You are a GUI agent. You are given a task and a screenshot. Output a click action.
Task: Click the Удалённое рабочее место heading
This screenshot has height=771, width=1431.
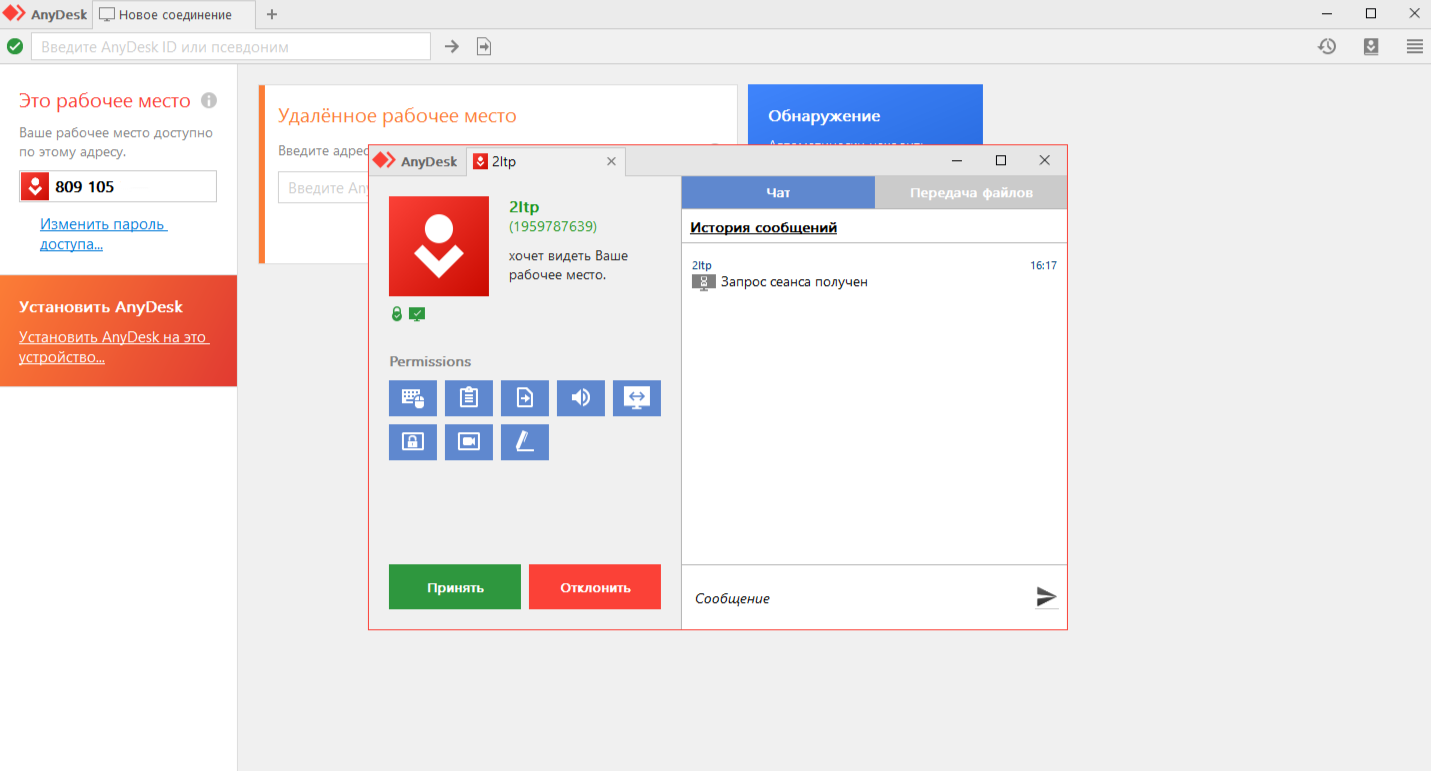pyautogui.click(x=397, y=116)
